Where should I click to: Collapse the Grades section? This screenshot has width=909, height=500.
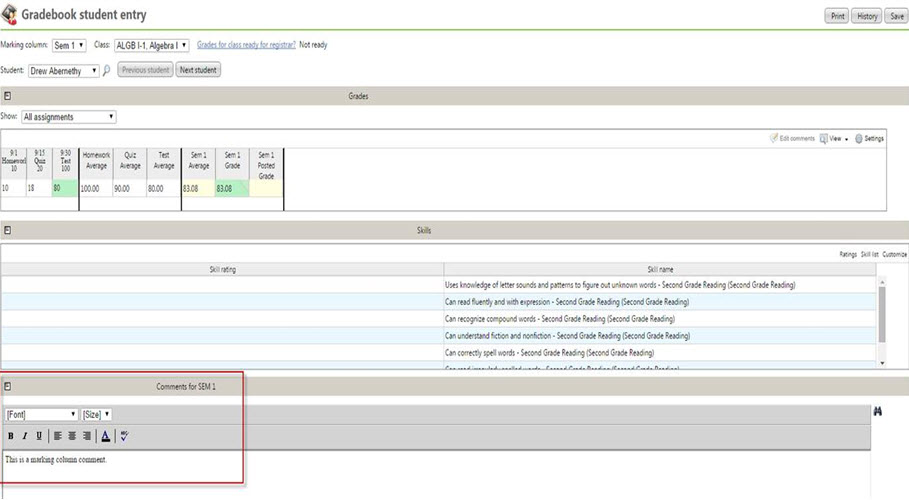8,96
